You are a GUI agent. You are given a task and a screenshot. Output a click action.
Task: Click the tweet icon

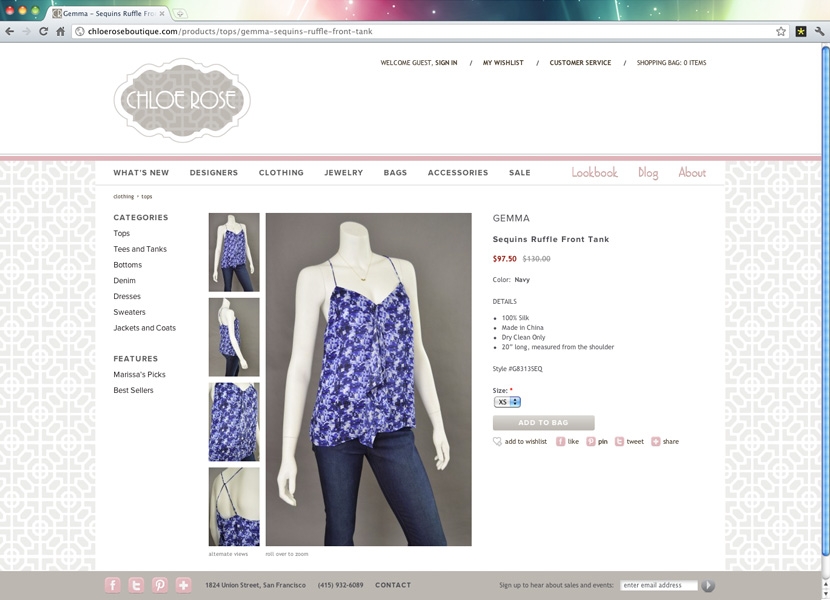tap(619, 441)
